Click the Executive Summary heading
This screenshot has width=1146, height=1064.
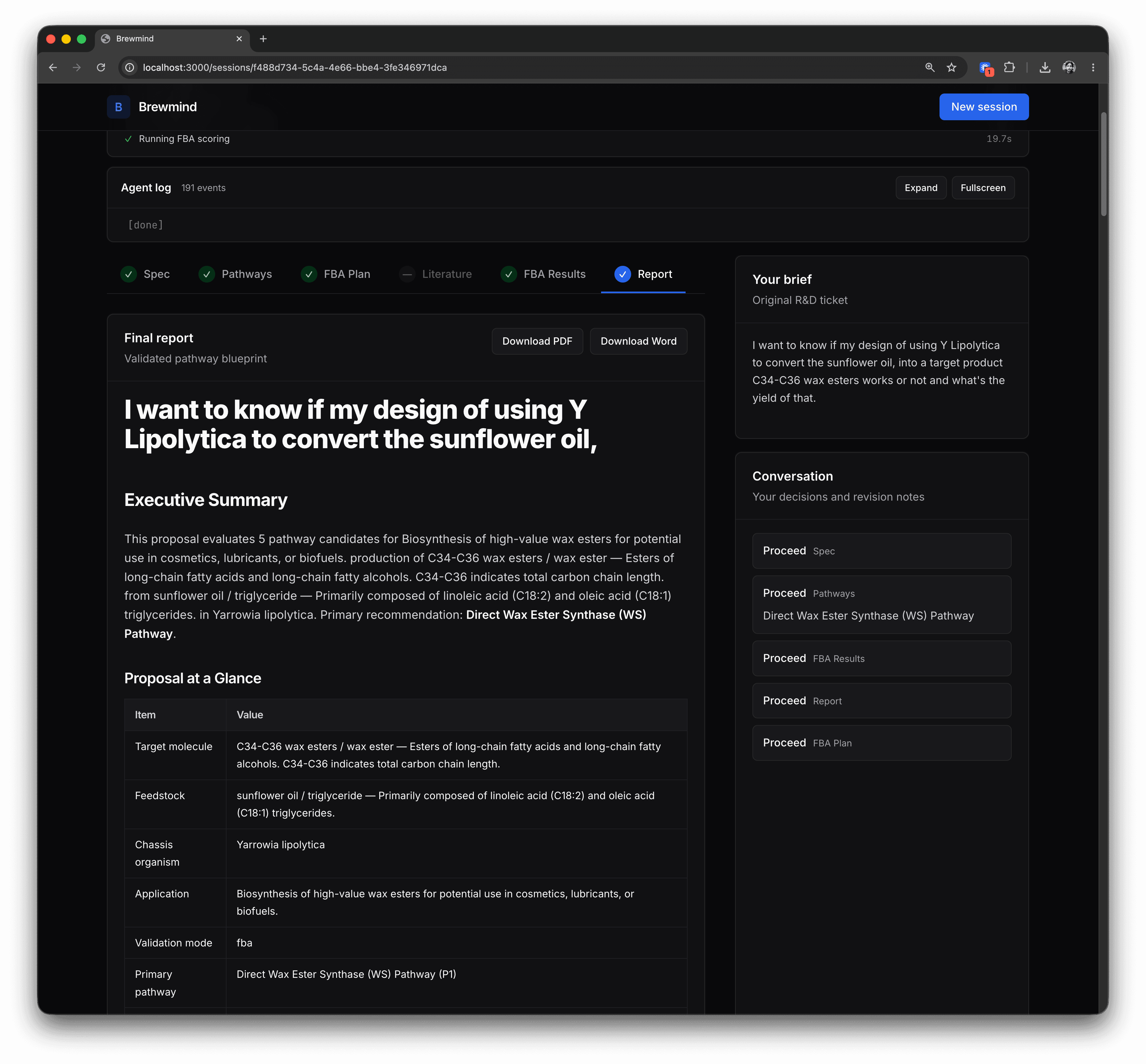coord(205,500)
